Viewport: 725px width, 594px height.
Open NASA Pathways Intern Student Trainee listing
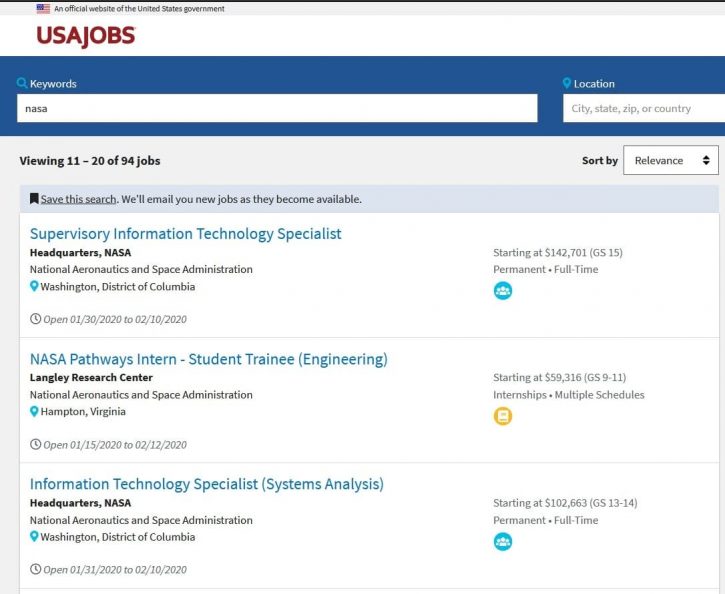point(208,359)
